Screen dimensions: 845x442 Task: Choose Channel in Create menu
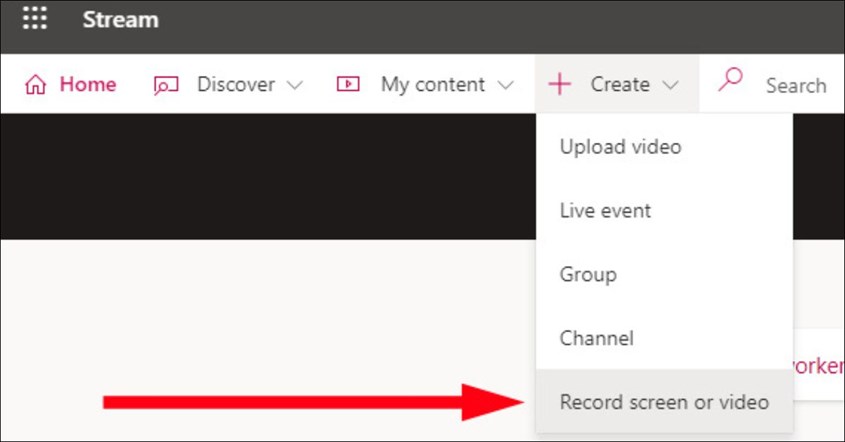[664, 338]
